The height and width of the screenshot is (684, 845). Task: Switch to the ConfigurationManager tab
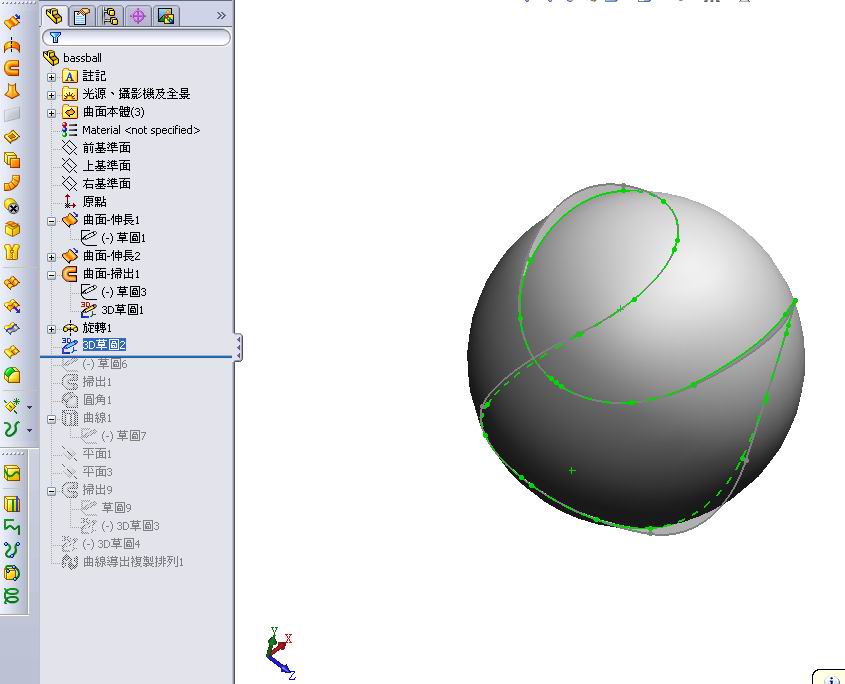click(x=110, y=16)
